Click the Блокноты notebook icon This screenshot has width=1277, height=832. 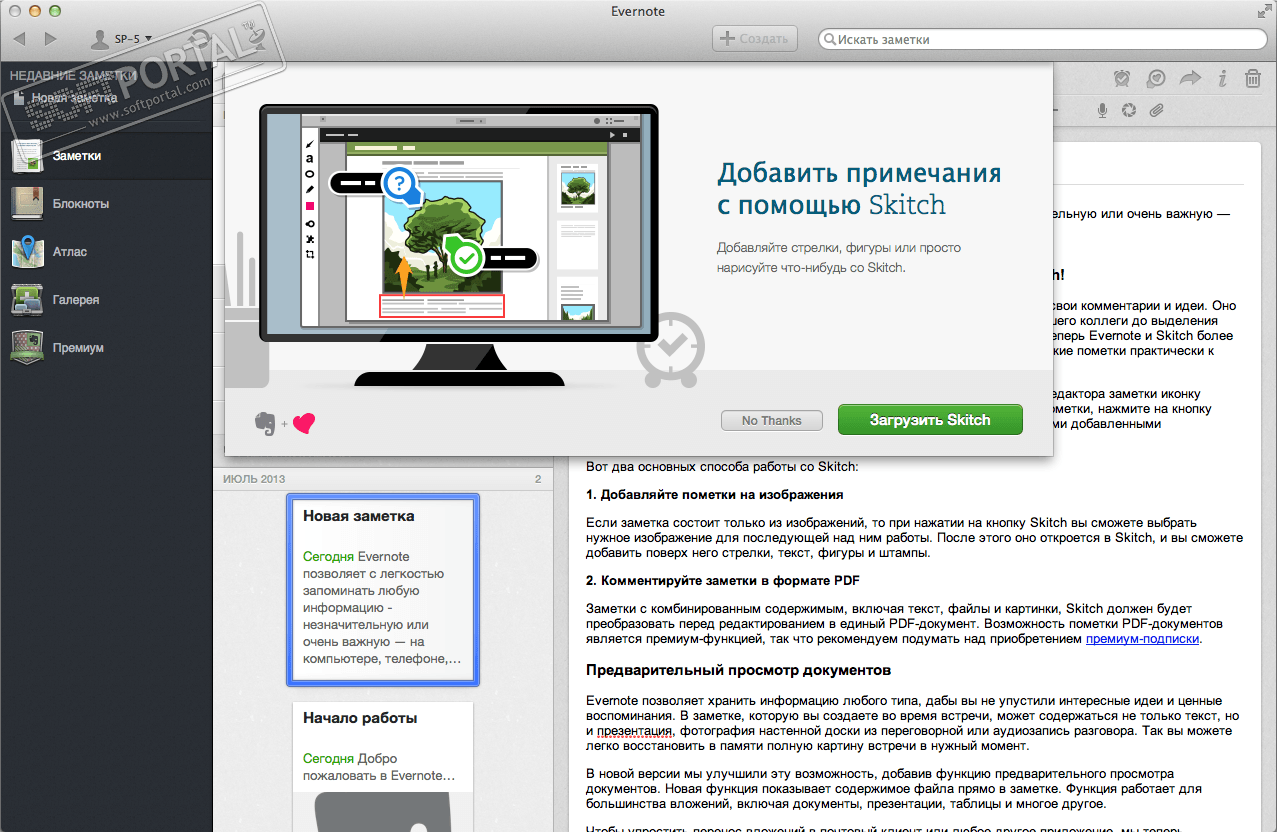coord(27,204)
